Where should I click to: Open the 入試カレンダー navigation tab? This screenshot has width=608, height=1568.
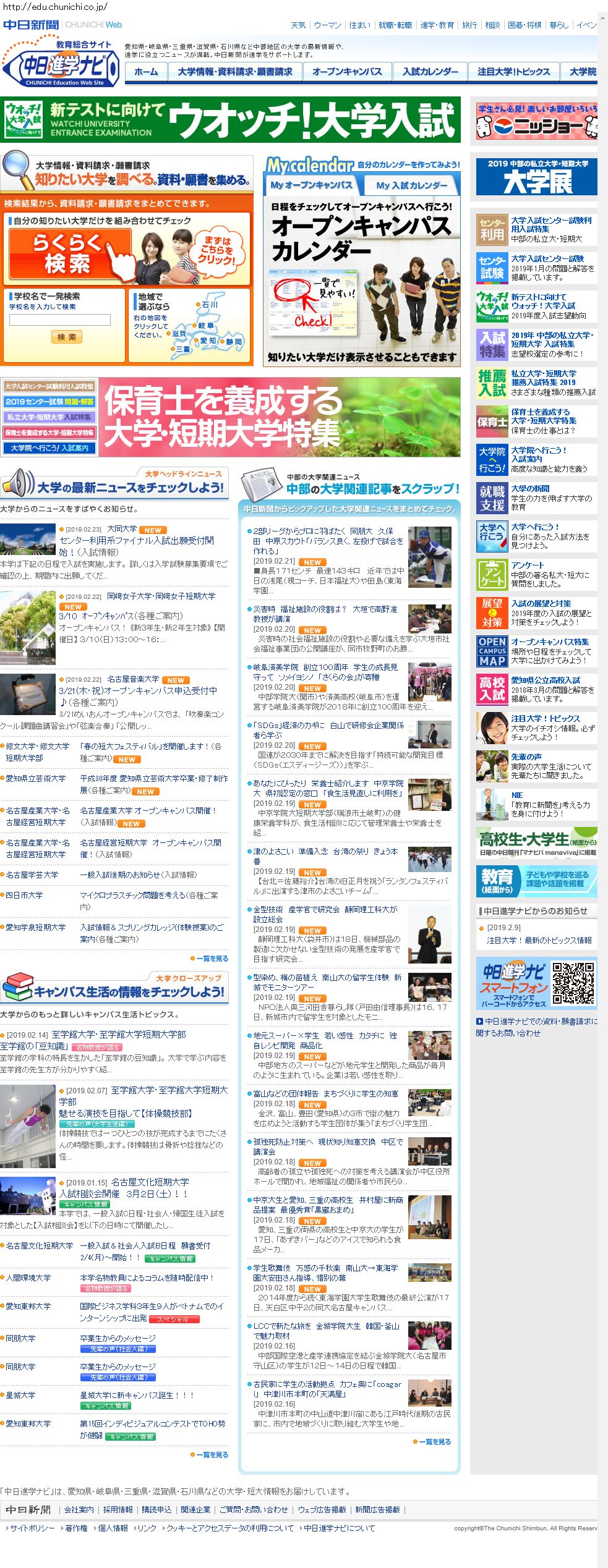tap(430, 72)
